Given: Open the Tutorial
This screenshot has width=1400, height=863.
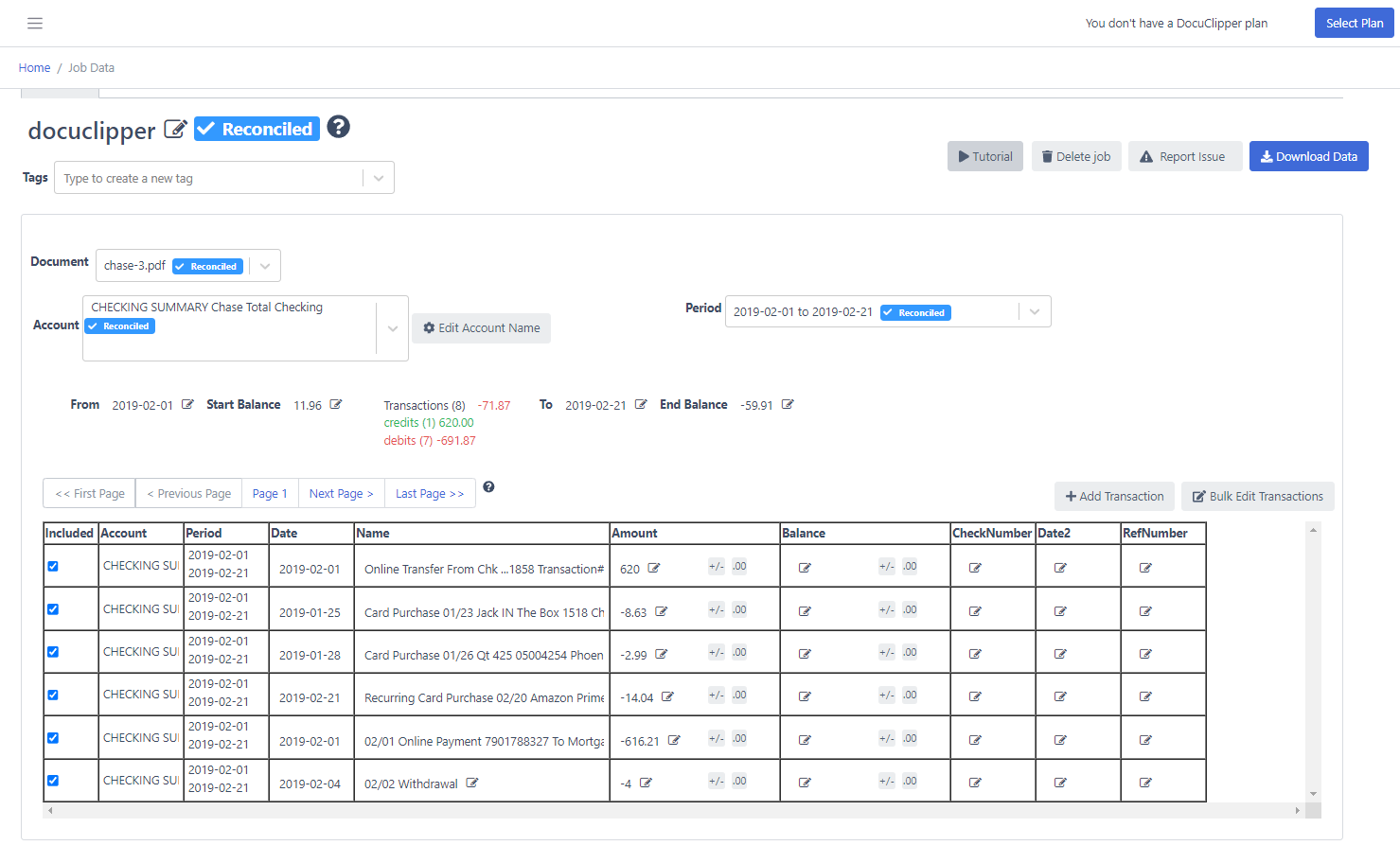Looking at the screenshot, I should pos(984,156).
